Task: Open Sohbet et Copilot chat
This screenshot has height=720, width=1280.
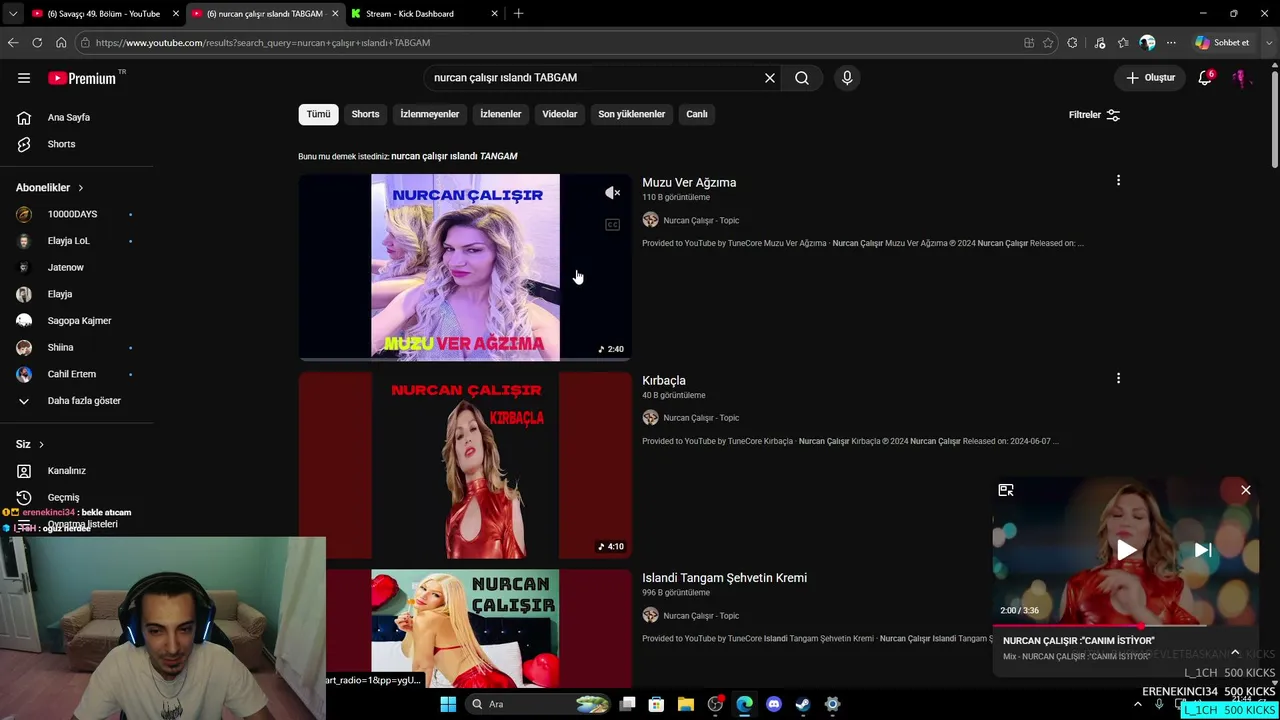Action: point(1222,43)
